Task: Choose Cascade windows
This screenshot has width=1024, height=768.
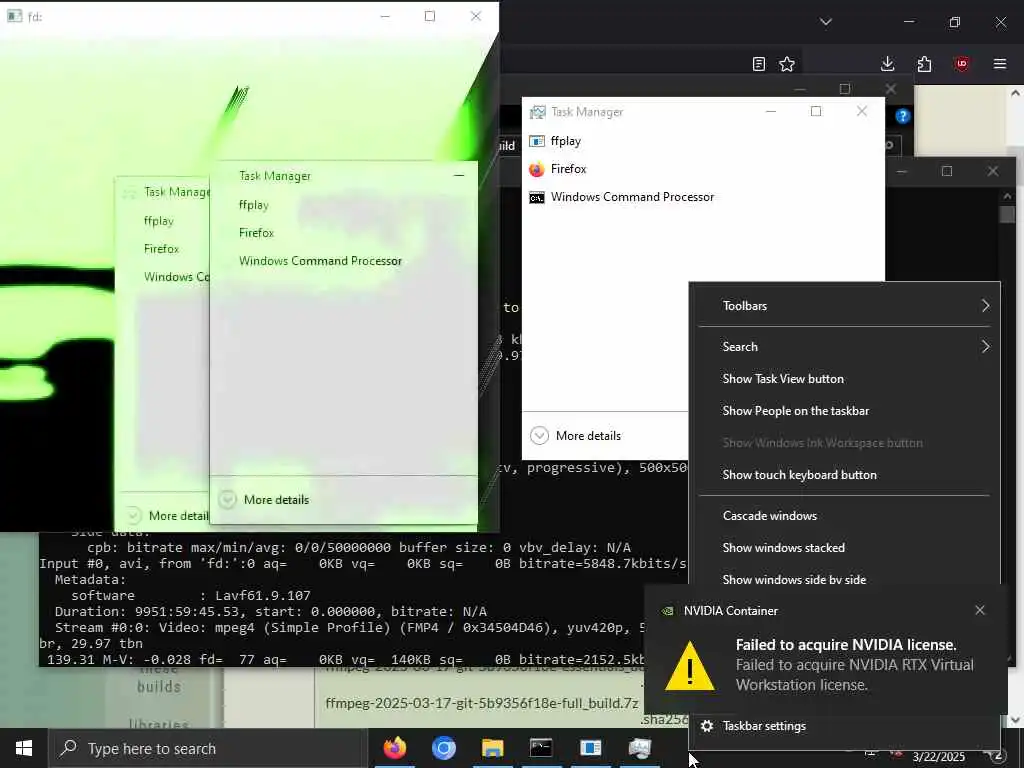Action: click(844, 516)
